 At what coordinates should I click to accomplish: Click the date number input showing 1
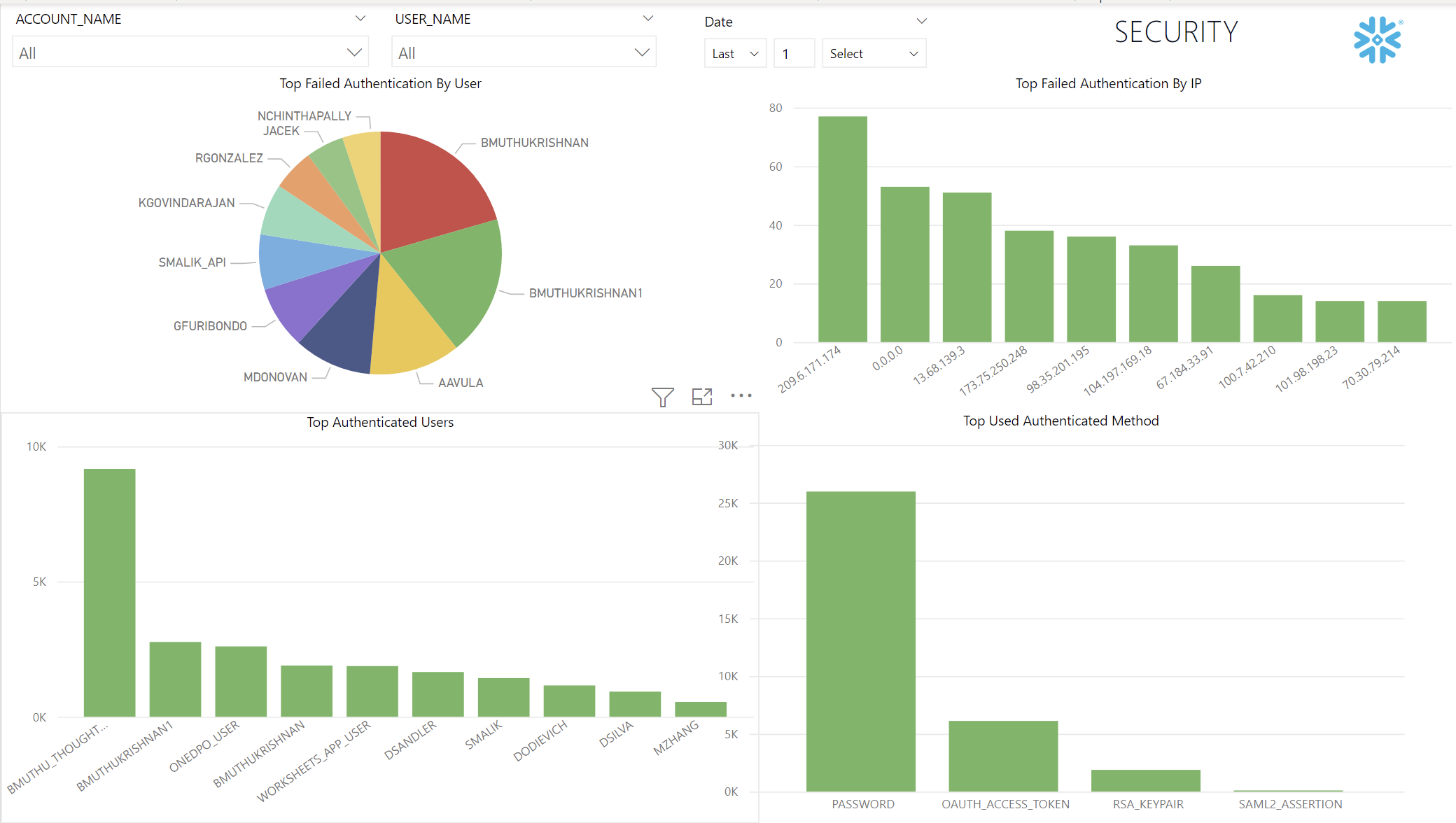[794, 53]
